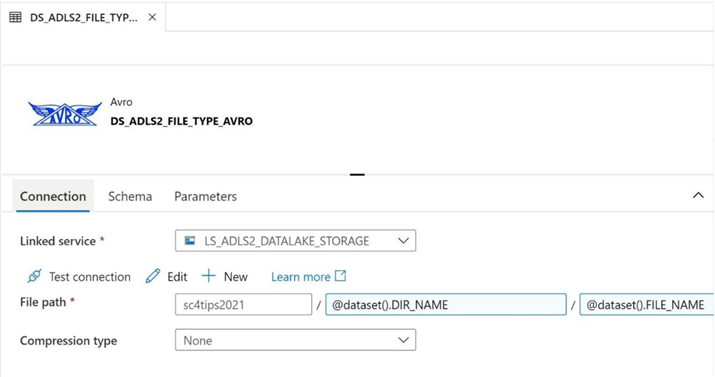Click the File path label
Viewport: 715px width, 377px height.
(43, 302)
